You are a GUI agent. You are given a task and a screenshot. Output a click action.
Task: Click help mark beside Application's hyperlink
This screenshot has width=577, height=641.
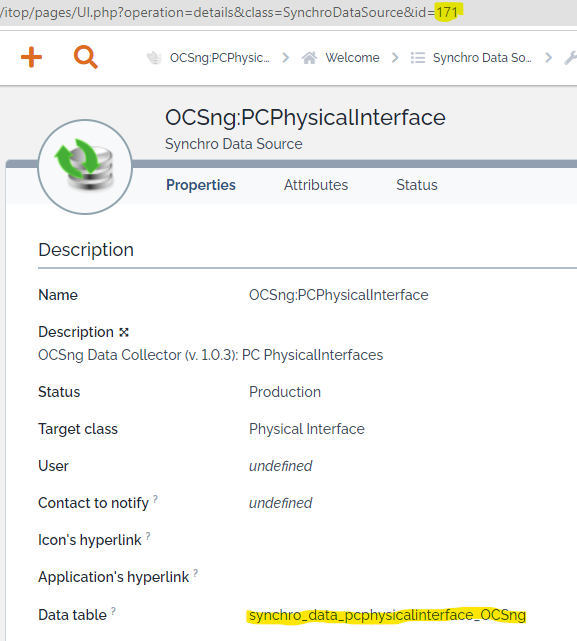coord(196,573)
